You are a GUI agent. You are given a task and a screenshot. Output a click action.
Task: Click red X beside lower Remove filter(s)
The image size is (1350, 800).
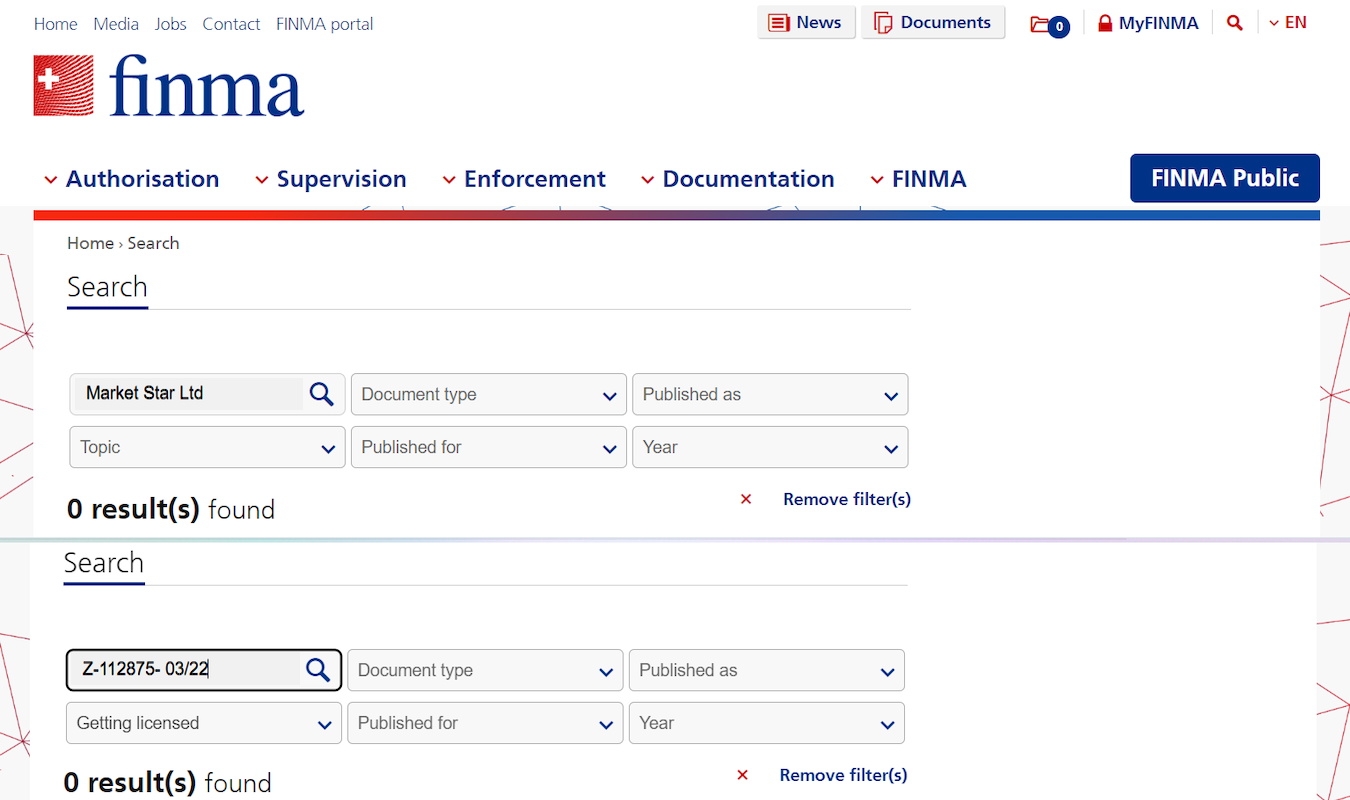742,775
